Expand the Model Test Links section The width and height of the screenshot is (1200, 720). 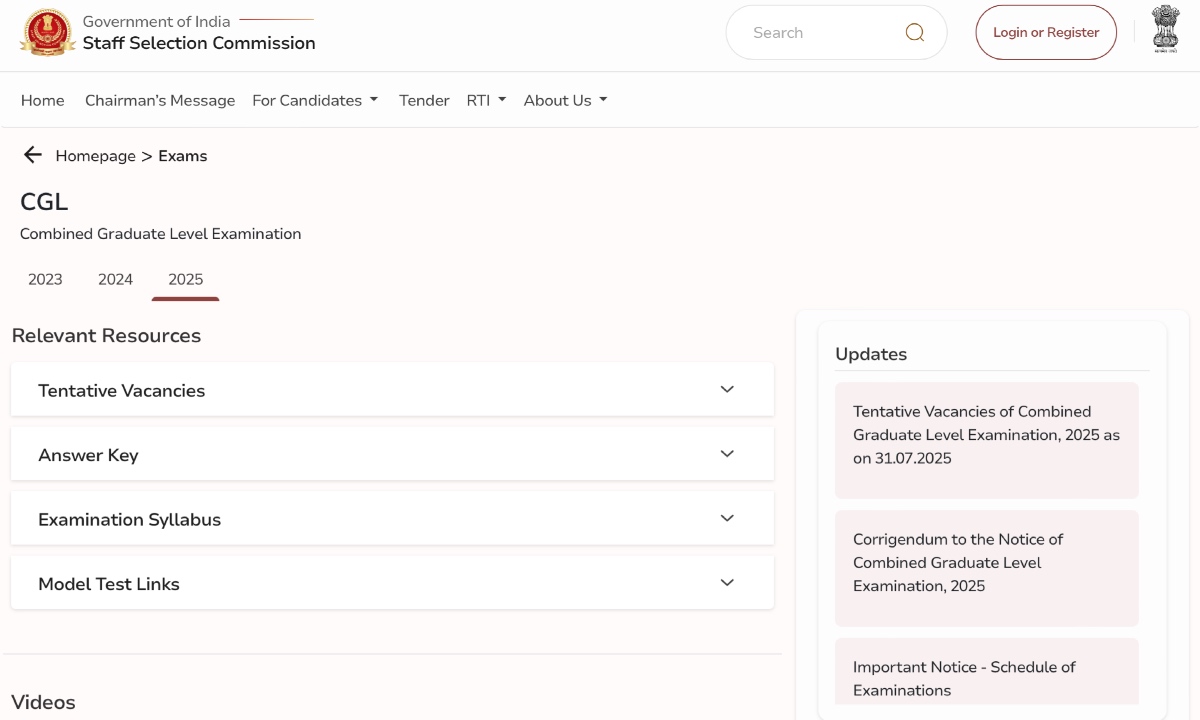392,583
